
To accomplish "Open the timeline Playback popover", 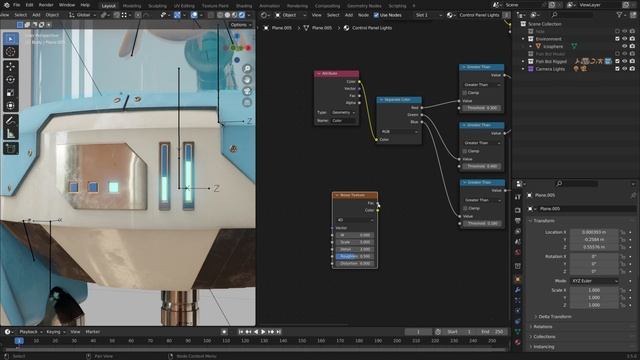I will (31, 332).
